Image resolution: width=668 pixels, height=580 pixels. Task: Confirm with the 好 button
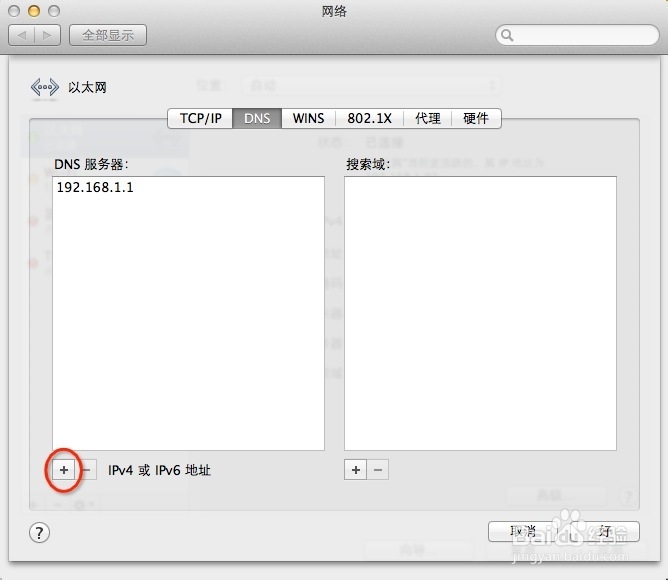605,531
